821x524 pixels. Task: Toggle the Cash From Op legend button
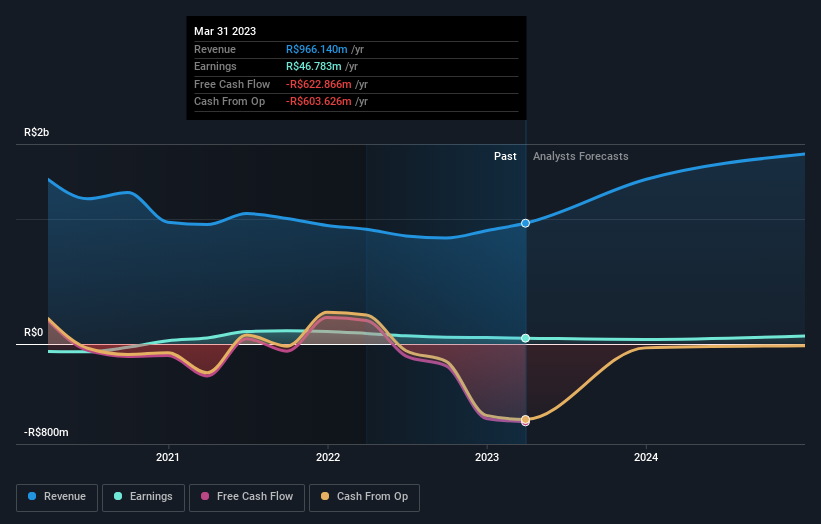pos(364,497)
